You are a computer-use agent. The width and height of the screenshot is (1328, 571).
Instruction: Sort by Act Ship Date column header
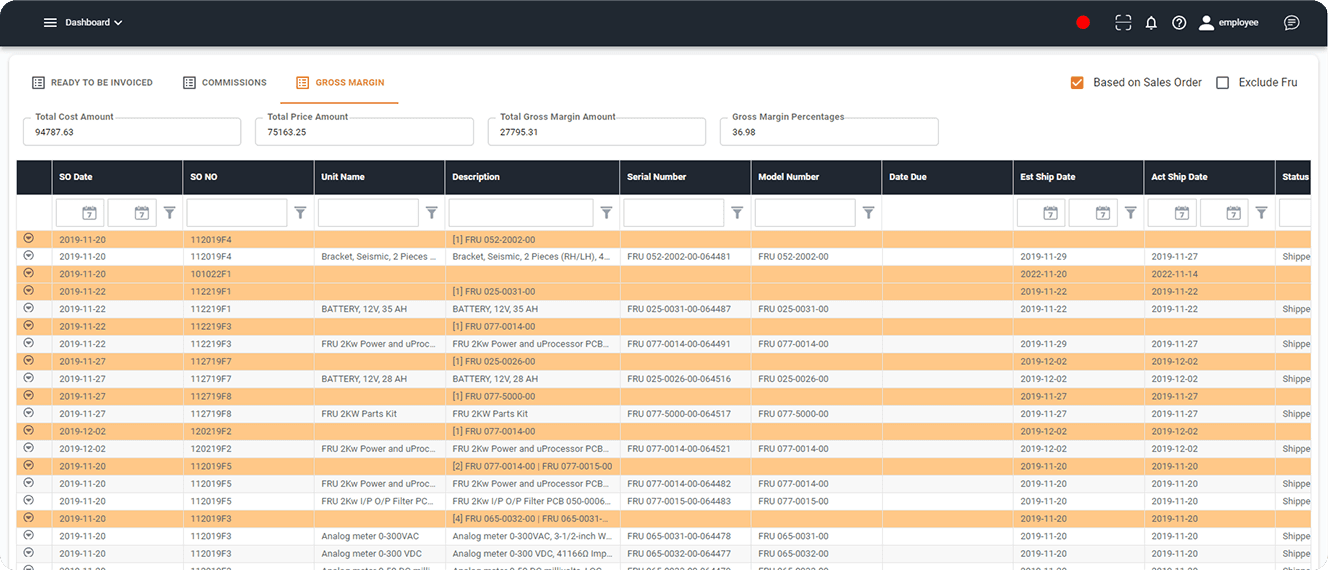(1209, 177)
